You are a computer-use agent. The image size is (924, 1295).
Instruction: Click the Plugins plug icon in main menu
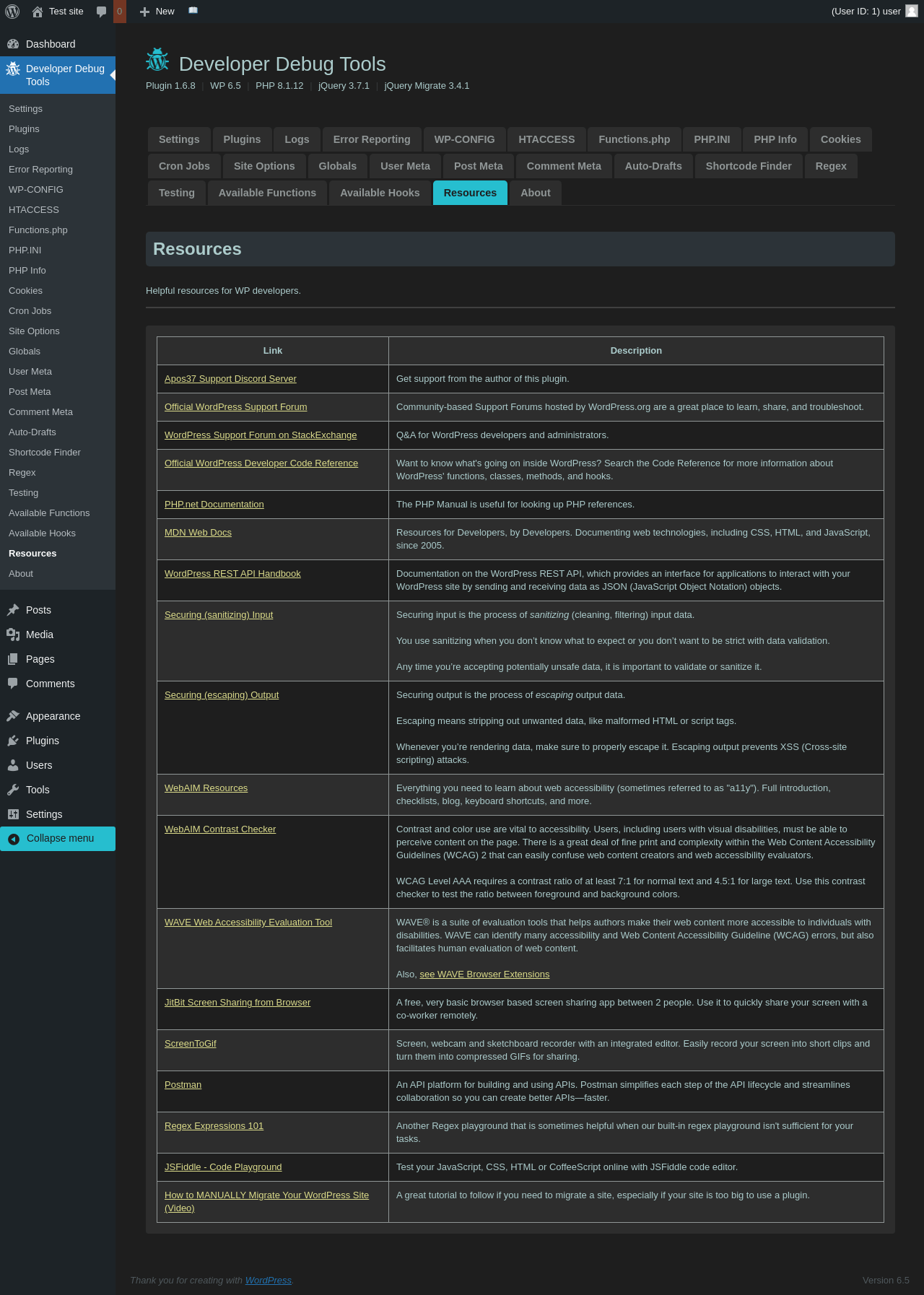tap(13, 741)
